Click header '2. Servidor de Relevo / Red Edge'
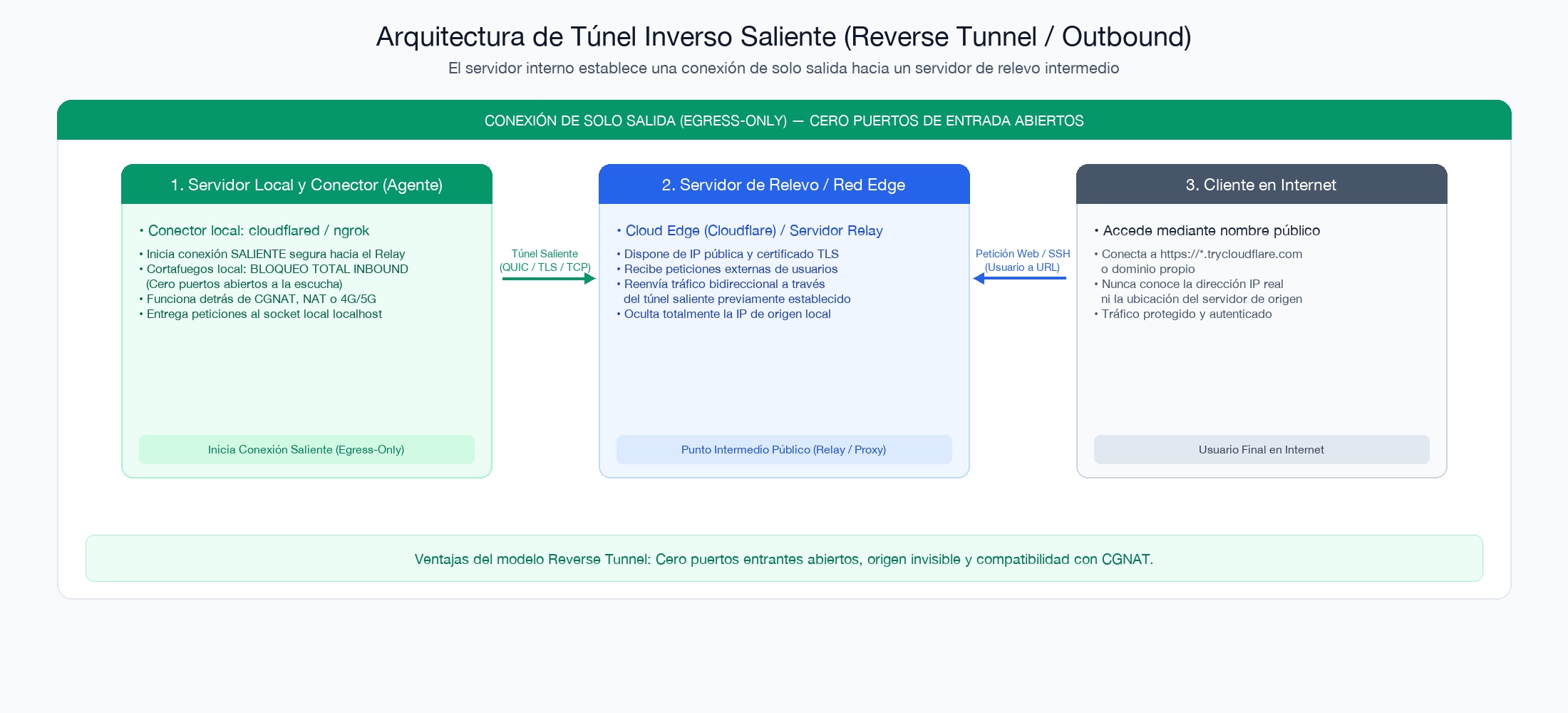 point(784,185)
